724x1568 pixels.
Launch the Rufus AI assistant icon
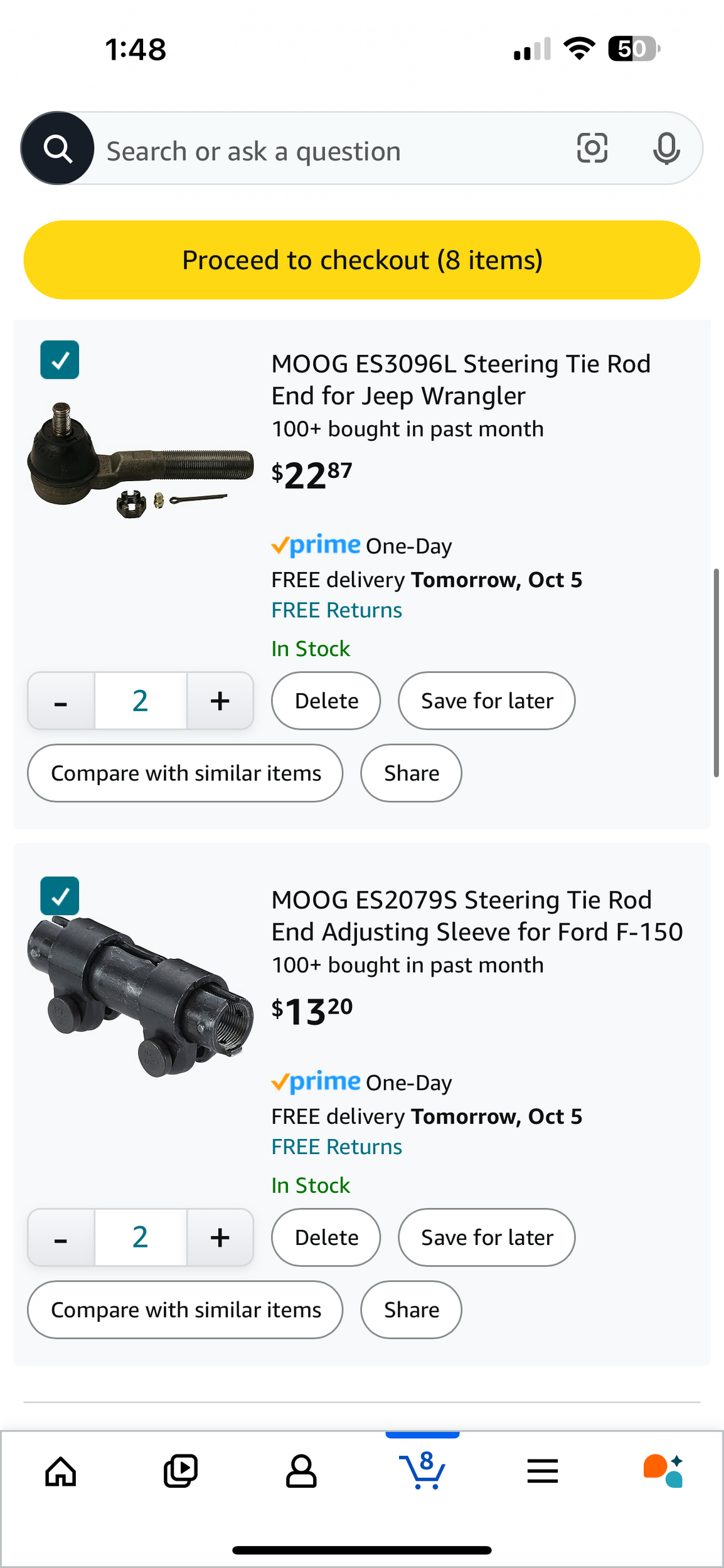(x=663, y=1471)
